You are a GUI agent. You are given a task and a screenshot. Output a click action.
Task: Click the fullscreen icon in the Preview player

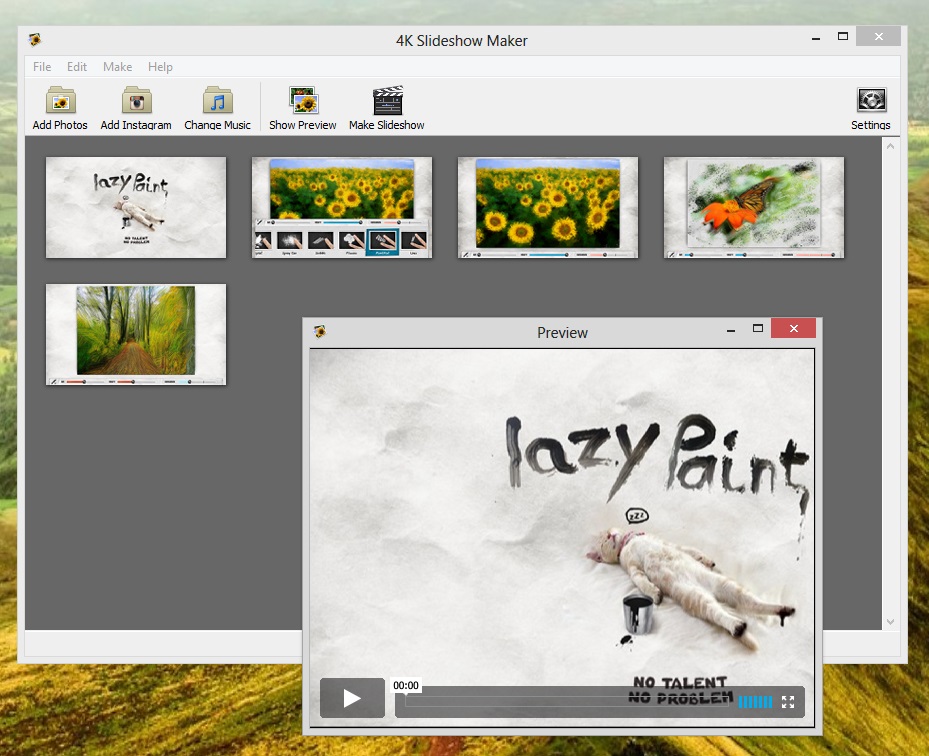789,701
